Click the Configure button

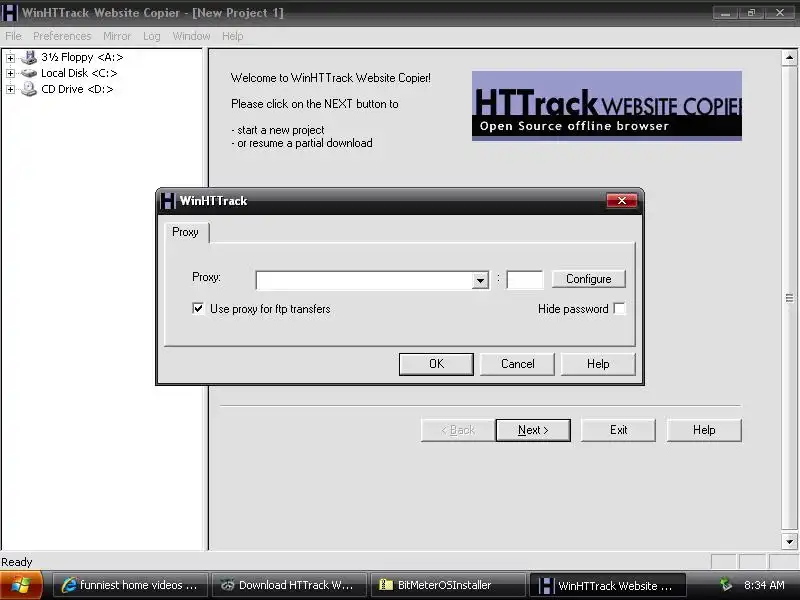(x=588, y=279)
